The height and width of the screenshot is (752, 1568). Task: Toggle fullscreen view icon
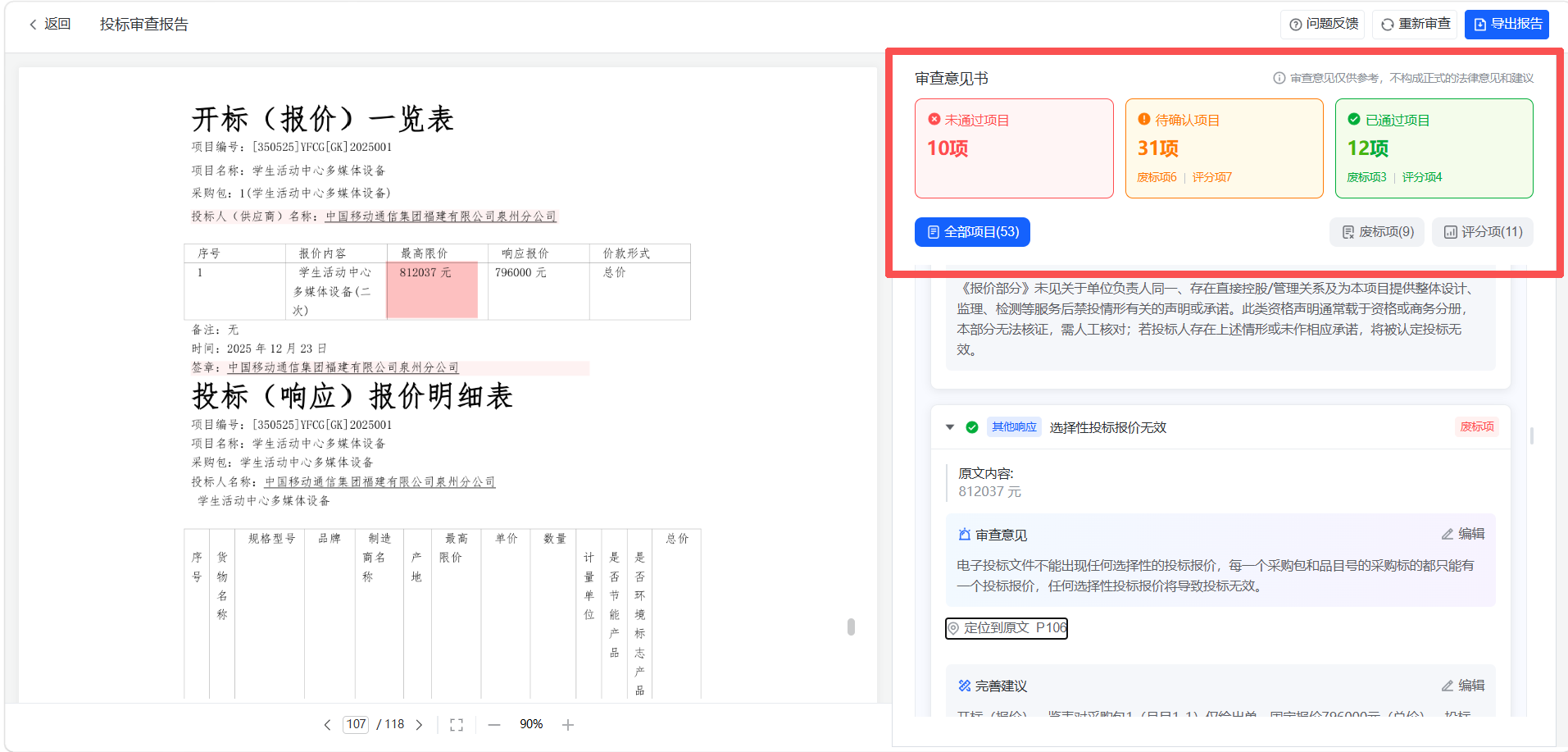[457, 725]
